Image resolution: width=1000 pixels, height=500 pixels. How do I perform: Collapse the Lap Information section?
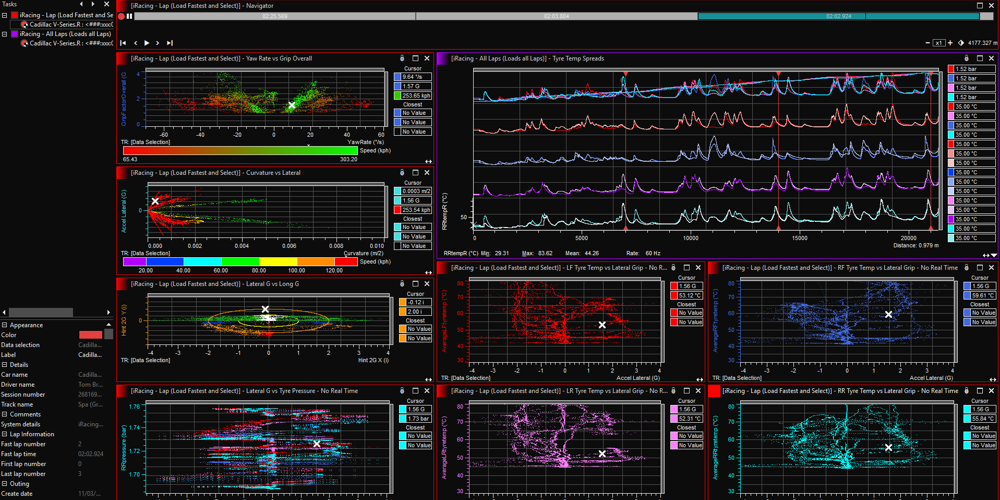[4, 434]
